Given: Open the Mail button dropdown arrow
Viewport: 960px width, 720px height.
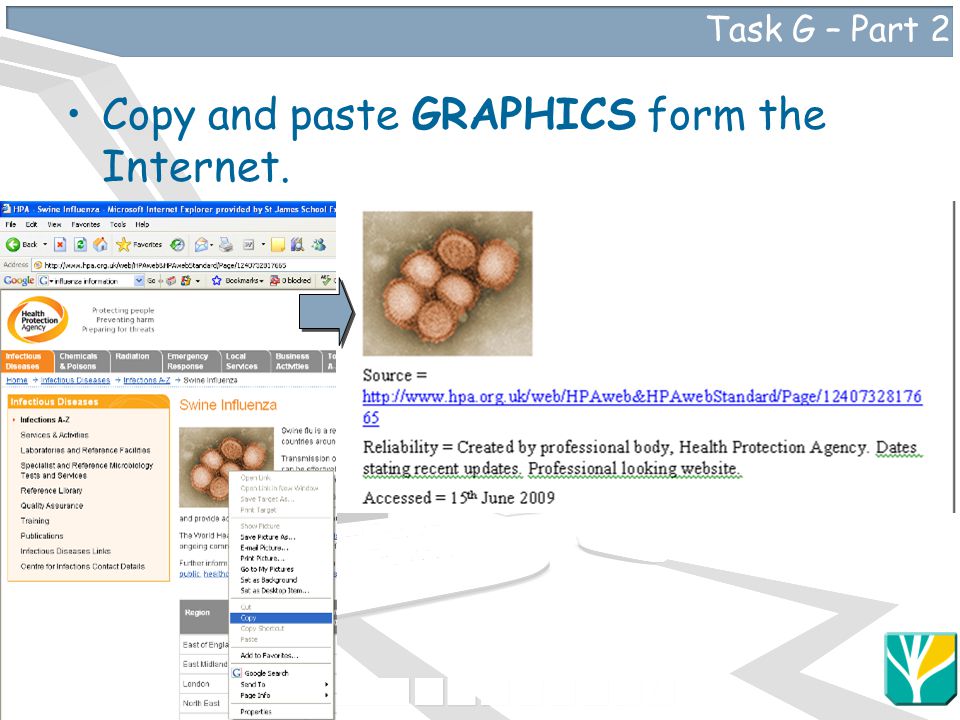Looking at the screenshot, I should click(211, 245).
